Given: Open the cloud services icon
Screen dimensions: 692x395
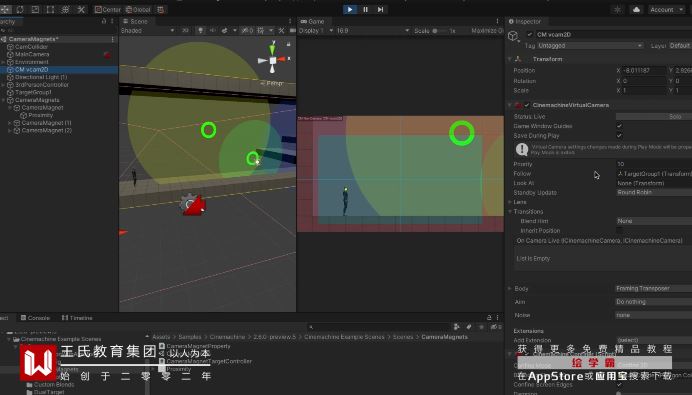Looking at the screenshot, I should tap(636, 9).
